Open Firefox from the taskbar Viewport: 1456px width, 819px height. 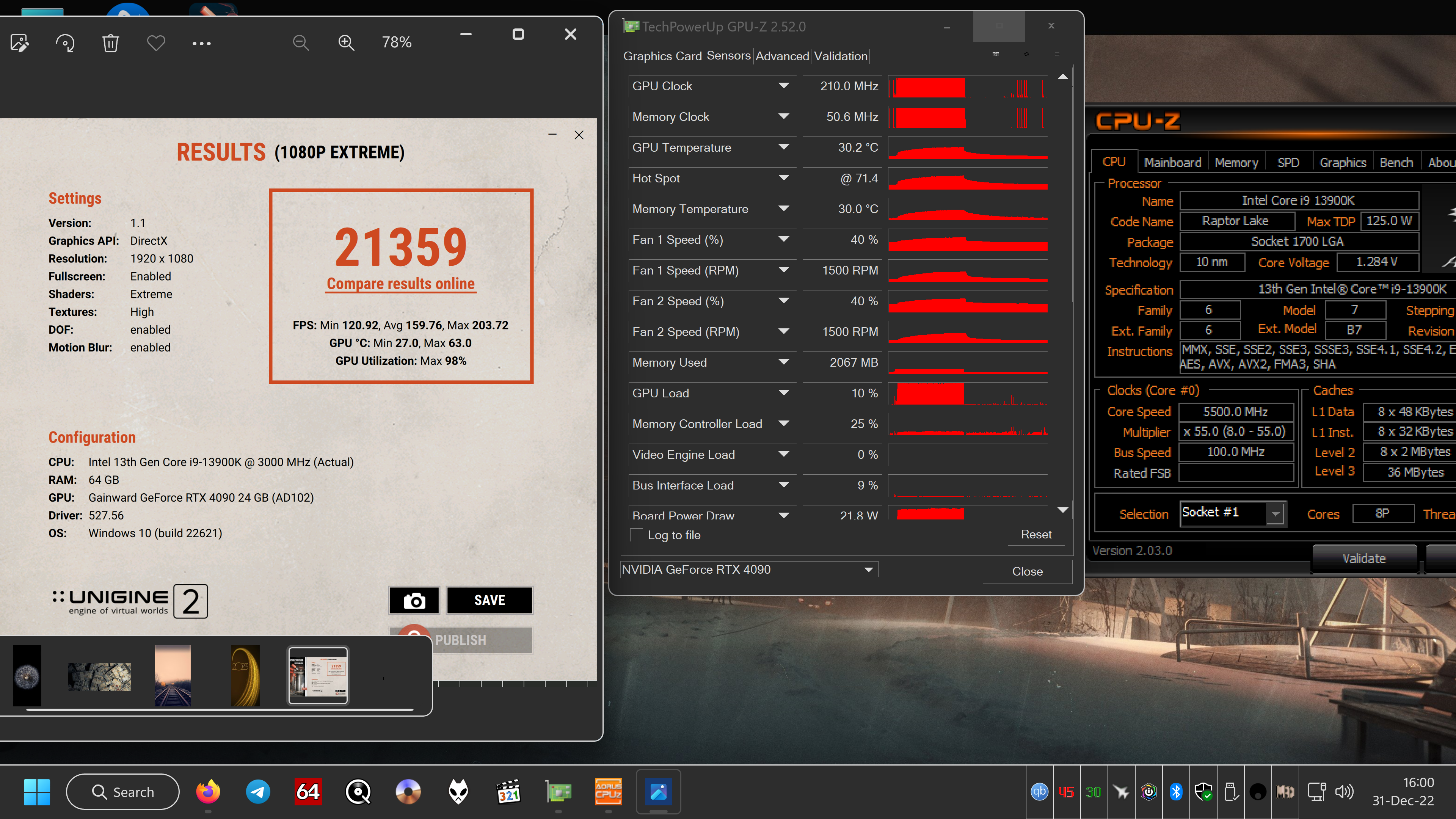pyautogui.click(x=208, y=792)
